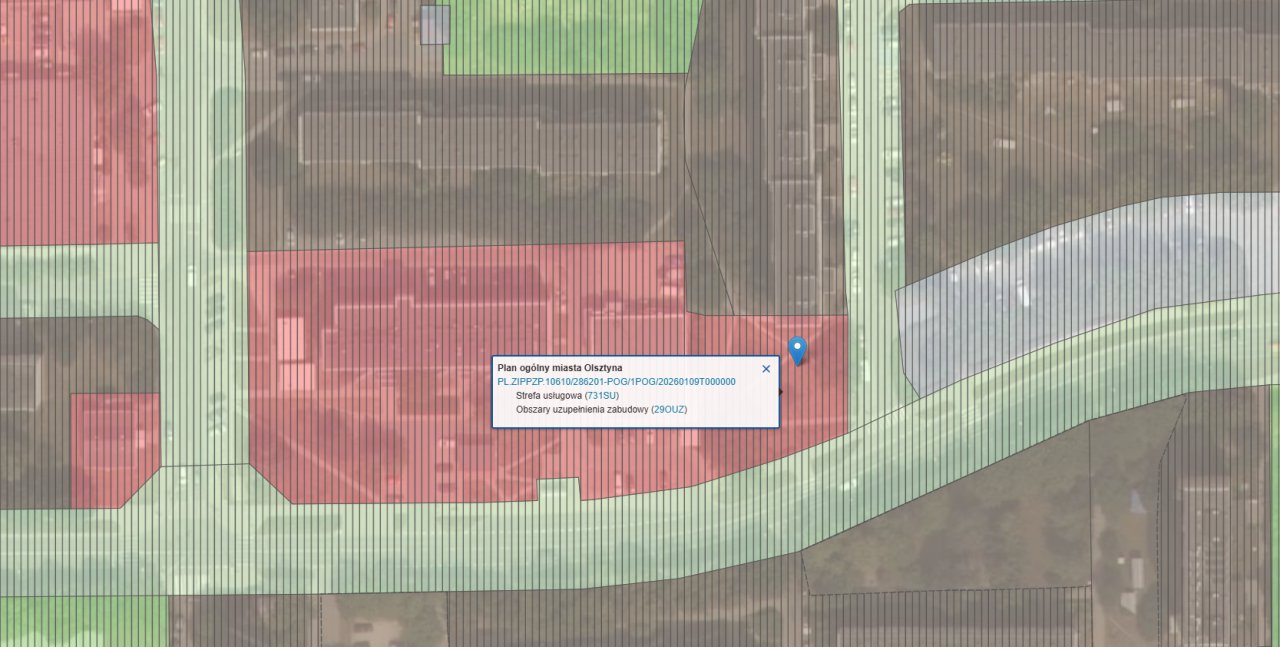The height and width of the screenshot is (647, 1280).
Task: Select the solid green zone at top center
Action: point(568,37)
